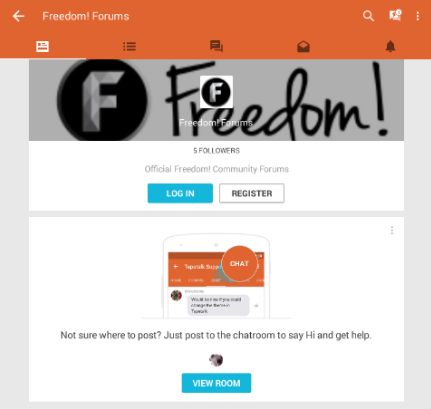This screenshot has height=409, width=431.
Task: Tap the LOG IN button
Action: (180, 193)
